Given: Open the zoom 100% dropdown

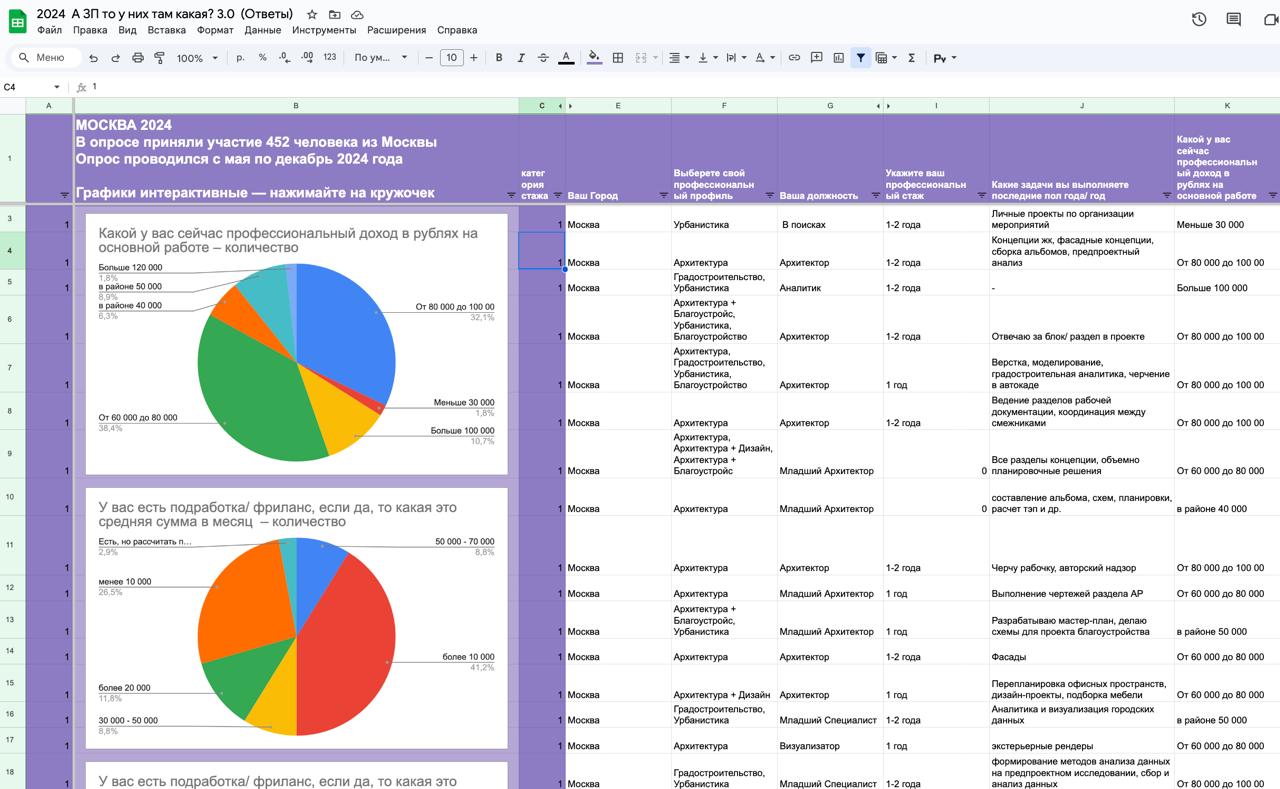Looking at the screenshot, I should coord(197,58).
